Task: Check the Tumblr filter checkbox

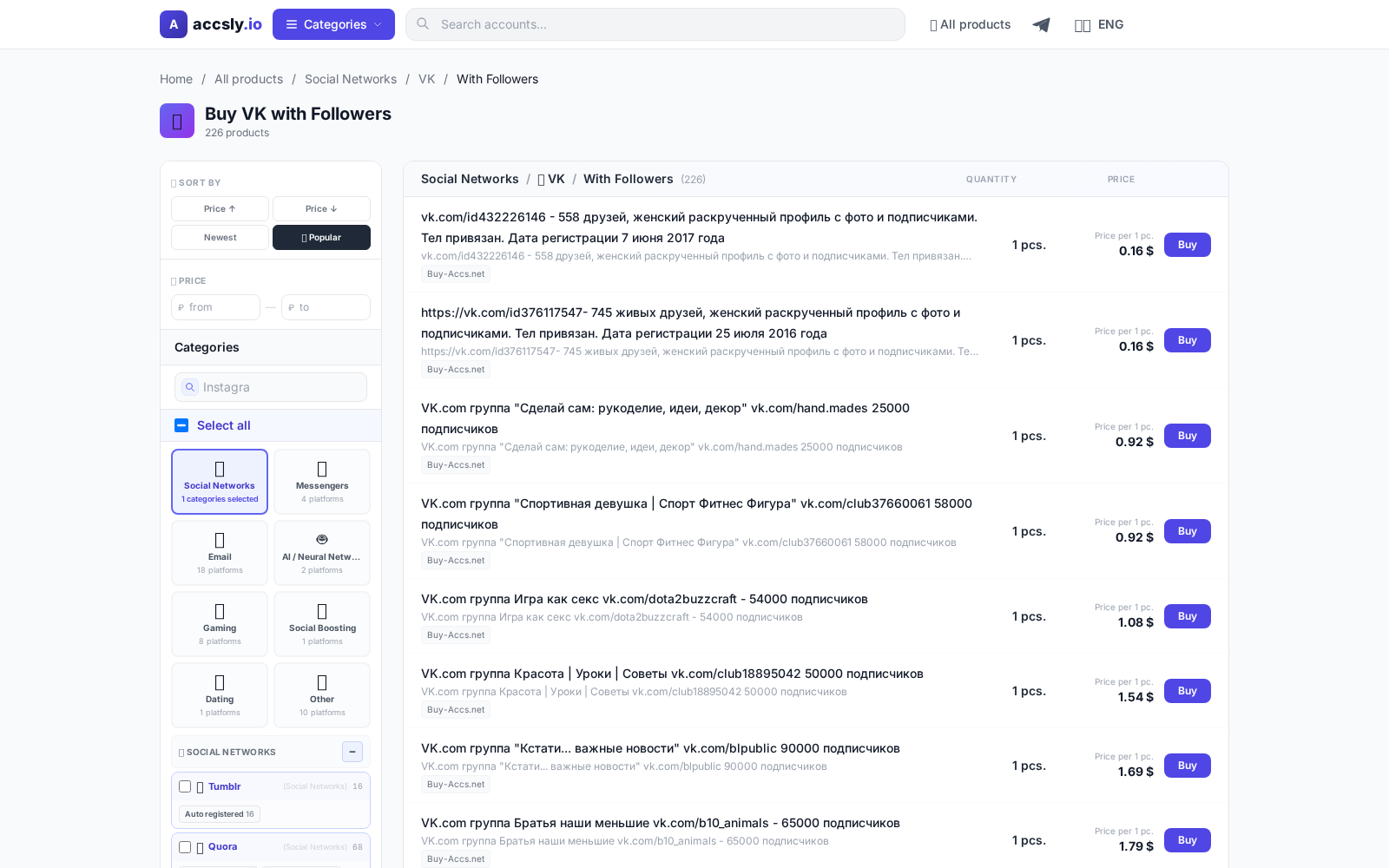Action: (x=185, y=786)
